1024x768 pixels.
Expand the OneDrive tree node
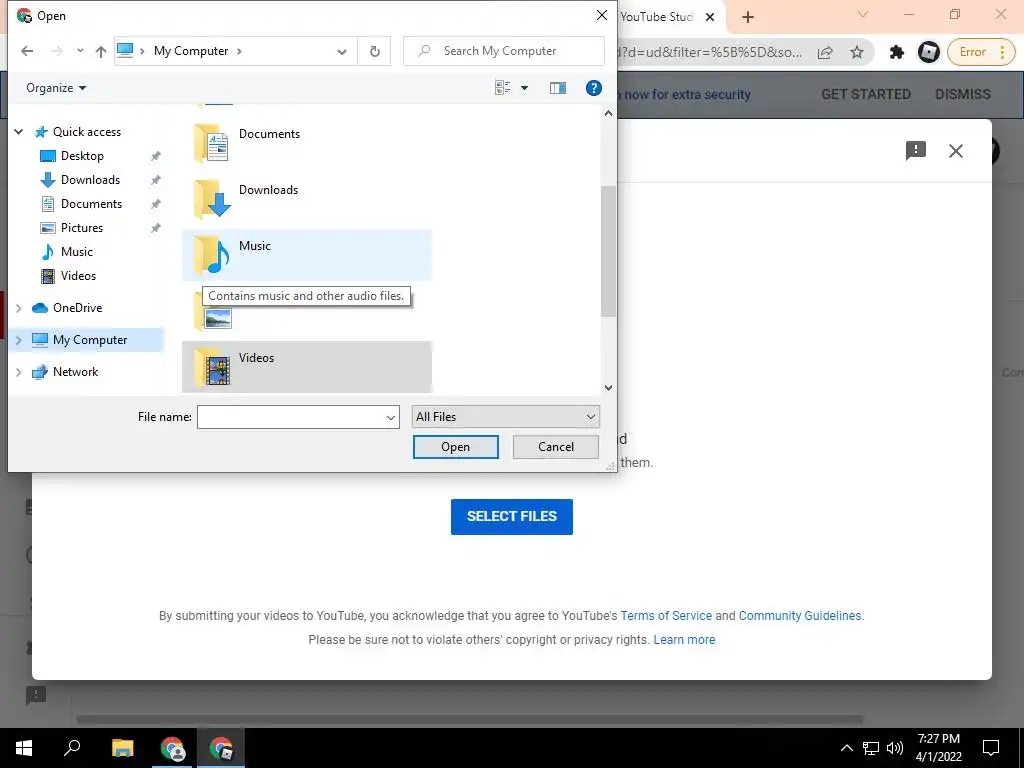pos(19,308)
